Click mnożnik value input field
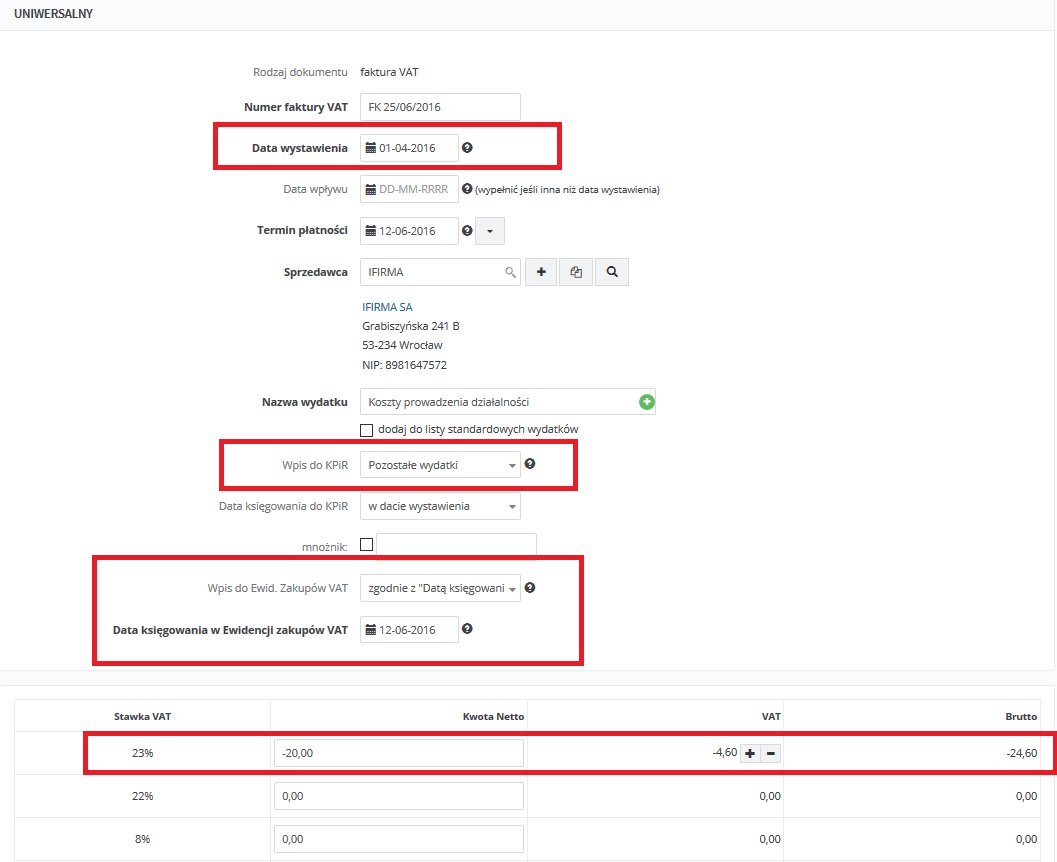 point(456,546)
